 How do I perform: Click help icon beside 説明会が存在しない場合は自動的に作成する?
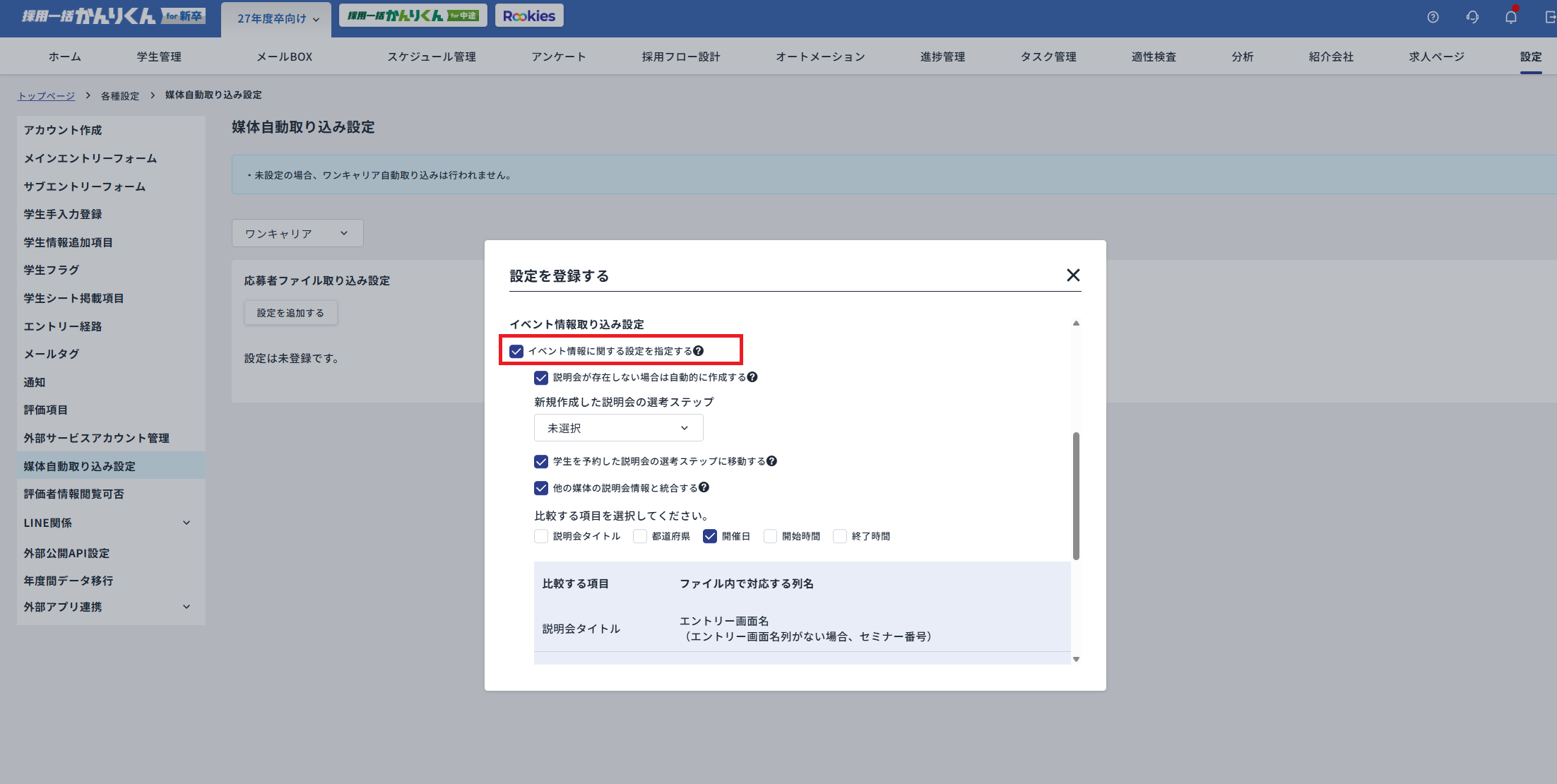point(752,377)
